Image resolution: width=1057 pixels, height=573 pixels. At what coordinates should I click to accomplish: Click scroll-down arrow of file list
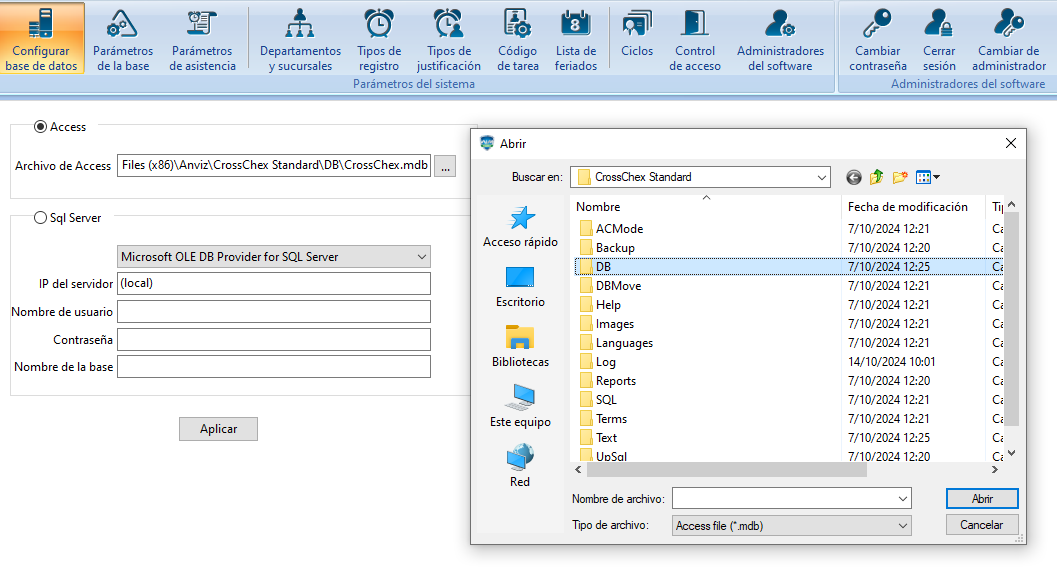pos(1010,454)
